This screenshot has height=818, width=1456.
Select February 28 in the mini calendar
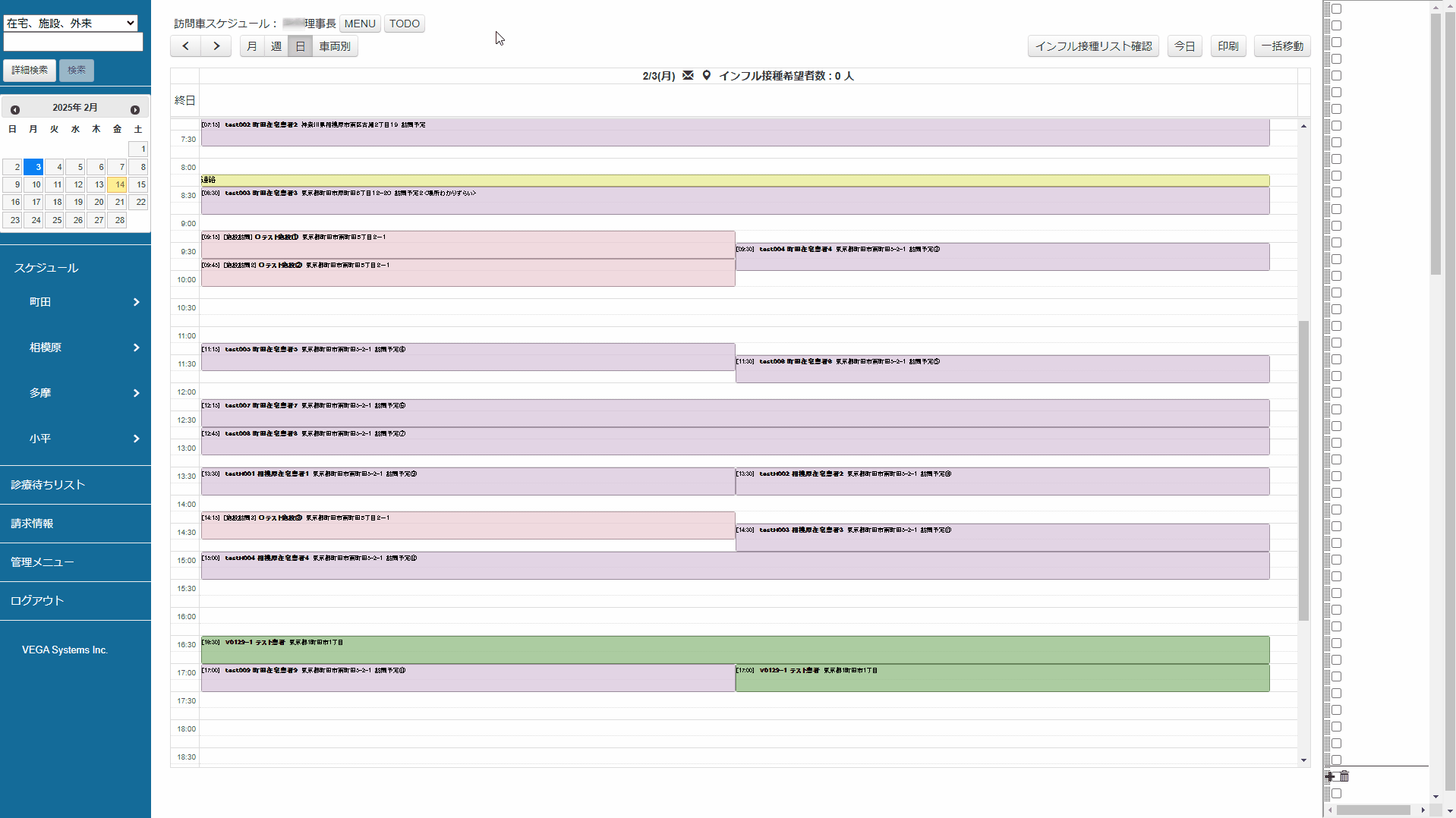tap(117, 220)
